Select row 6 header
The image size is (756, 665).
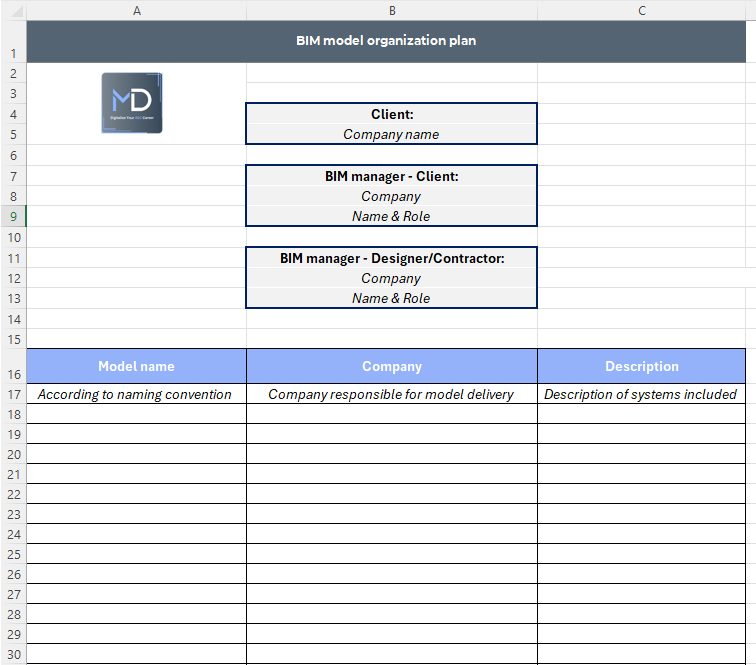point(14,155)
